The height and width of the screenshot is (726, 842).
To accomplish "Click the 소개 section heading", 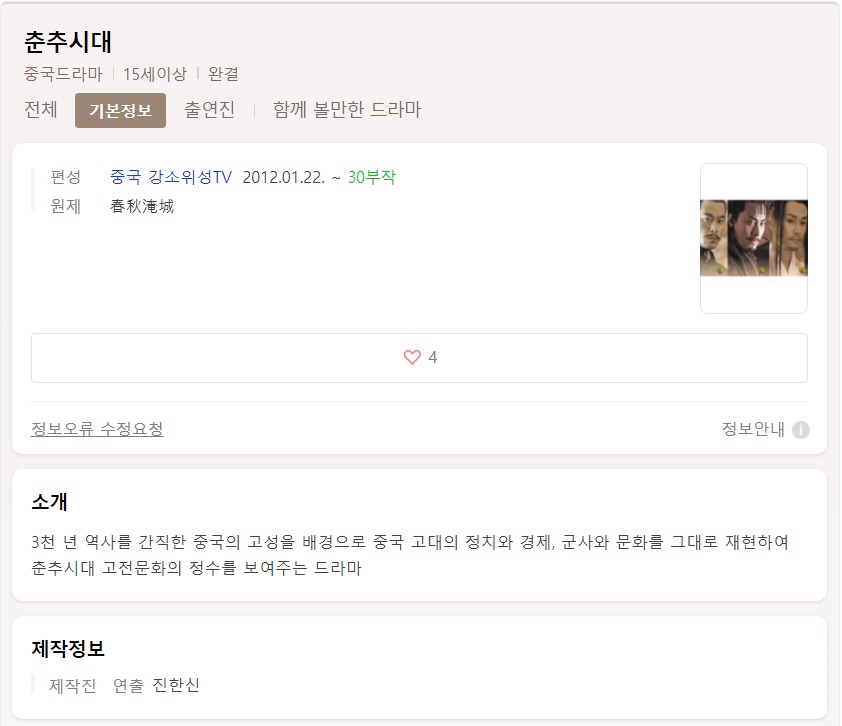I will 49,502.
